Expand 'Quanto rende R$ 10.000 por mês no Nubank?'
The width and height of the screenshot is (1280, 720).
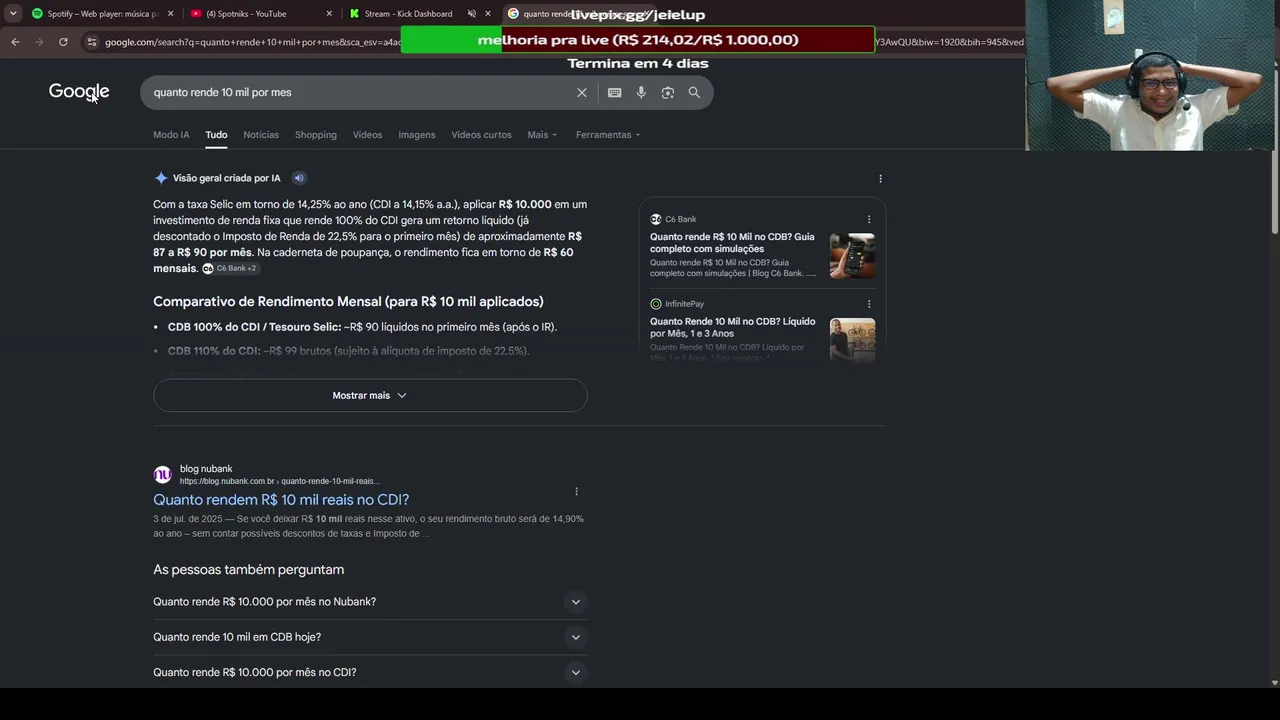click(x=370, y=602)
